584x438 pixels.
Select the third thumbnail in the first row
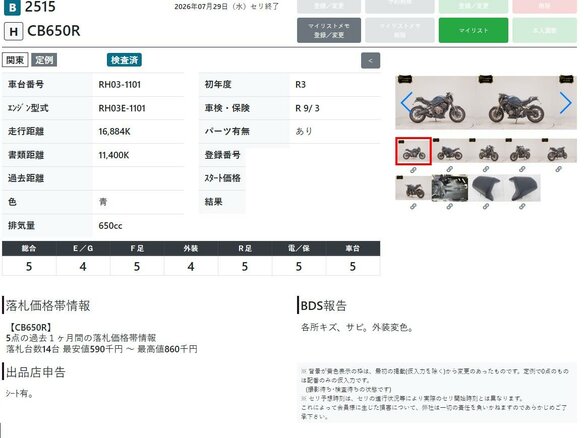(486, 151)
